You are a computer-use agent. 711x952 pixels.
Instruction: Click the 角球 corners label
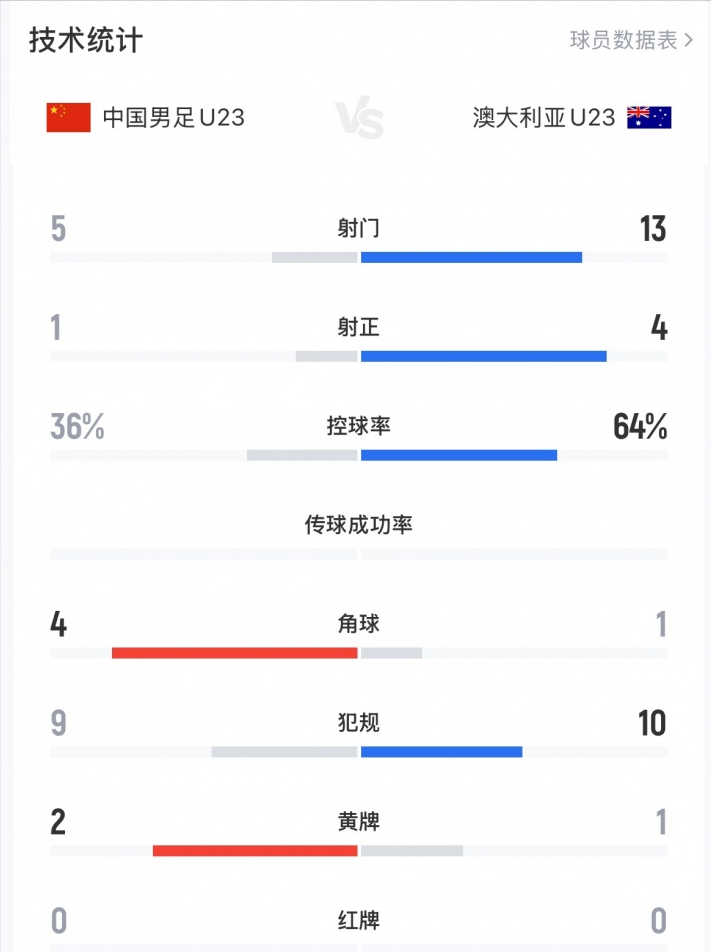click(x=358, y=624)
